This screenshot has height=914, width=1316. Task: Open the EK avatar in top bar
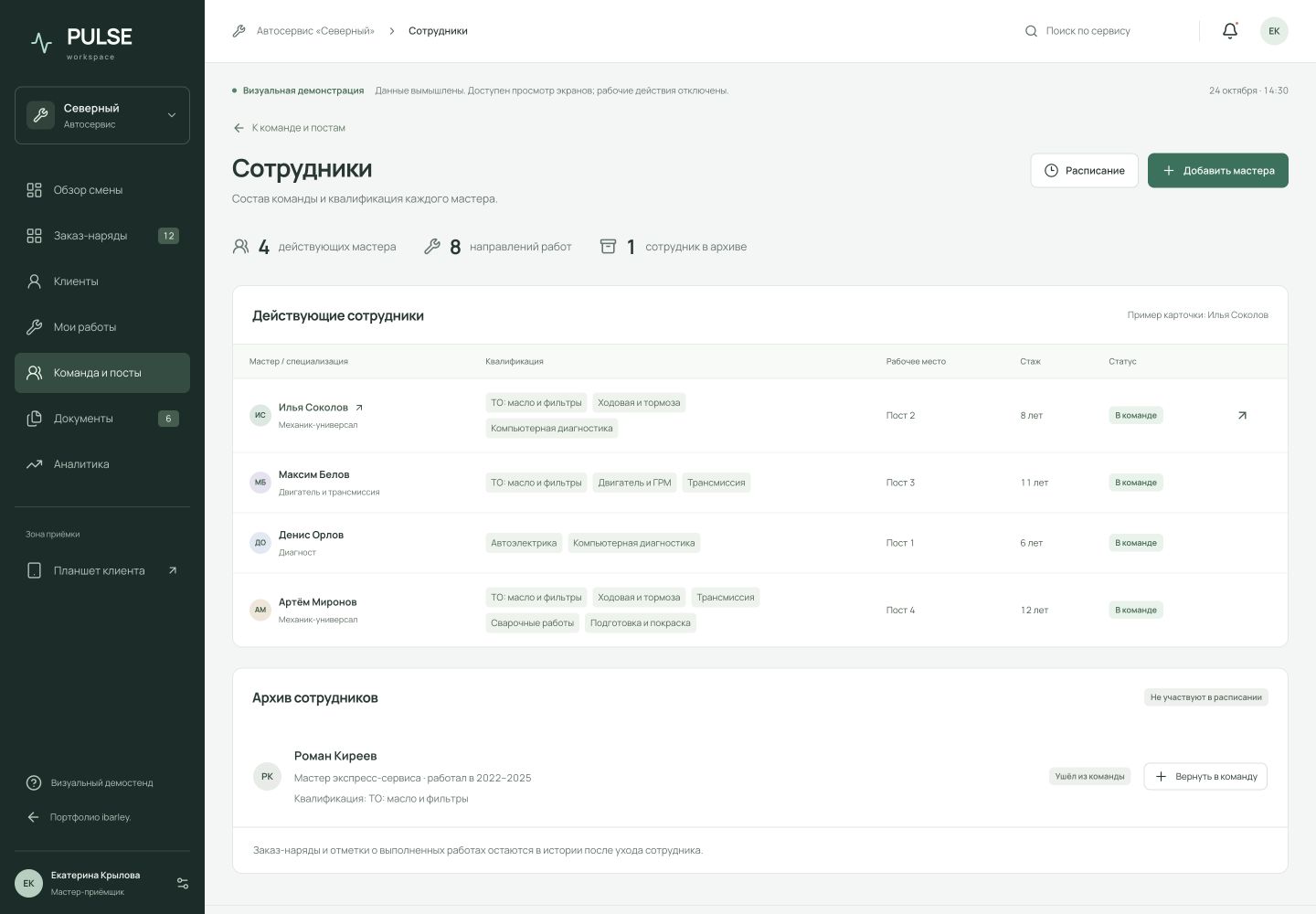(x=1274, y=31)
